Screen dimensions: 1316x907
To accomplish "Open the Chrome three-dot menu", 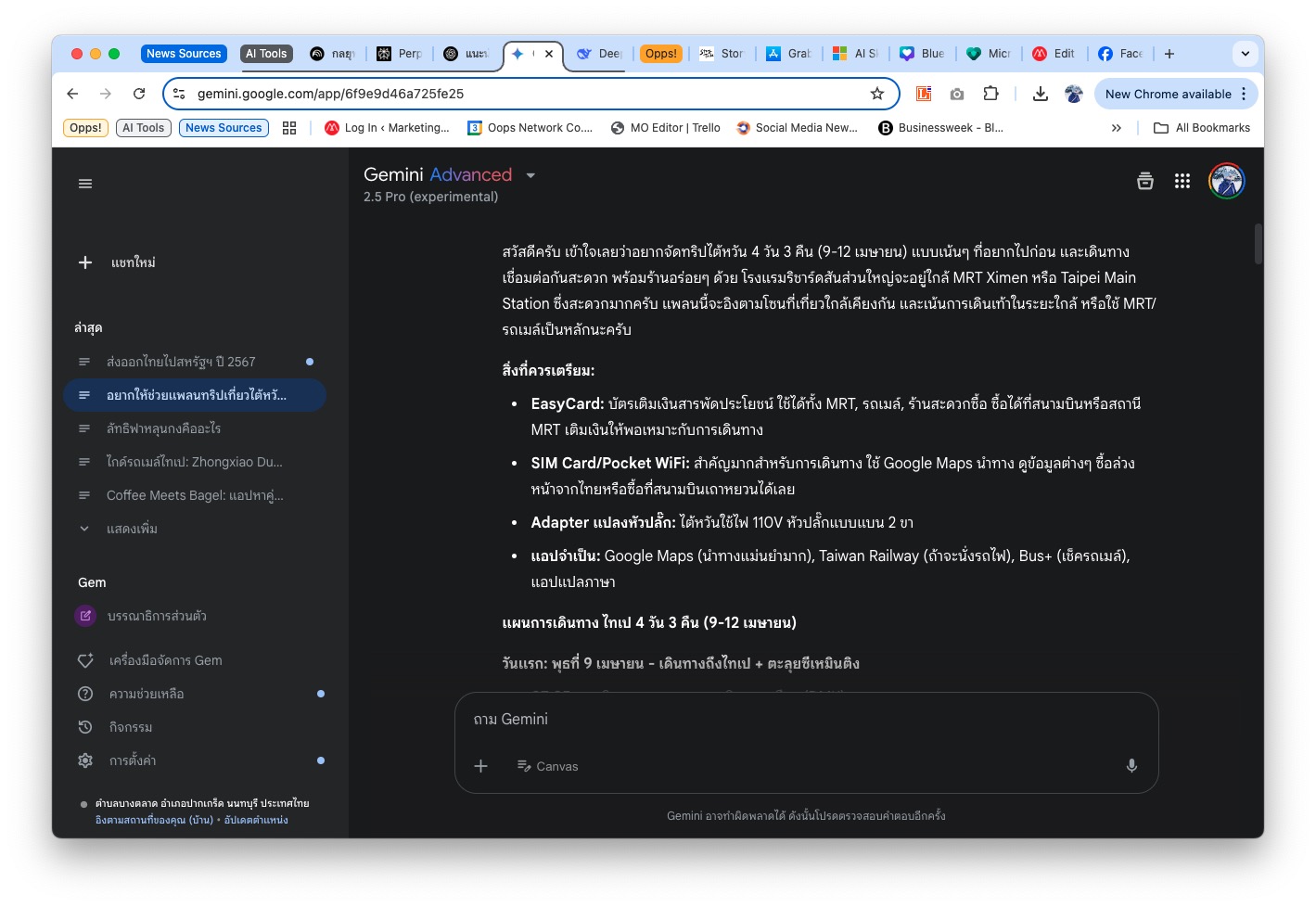I will coord(1244,94).
